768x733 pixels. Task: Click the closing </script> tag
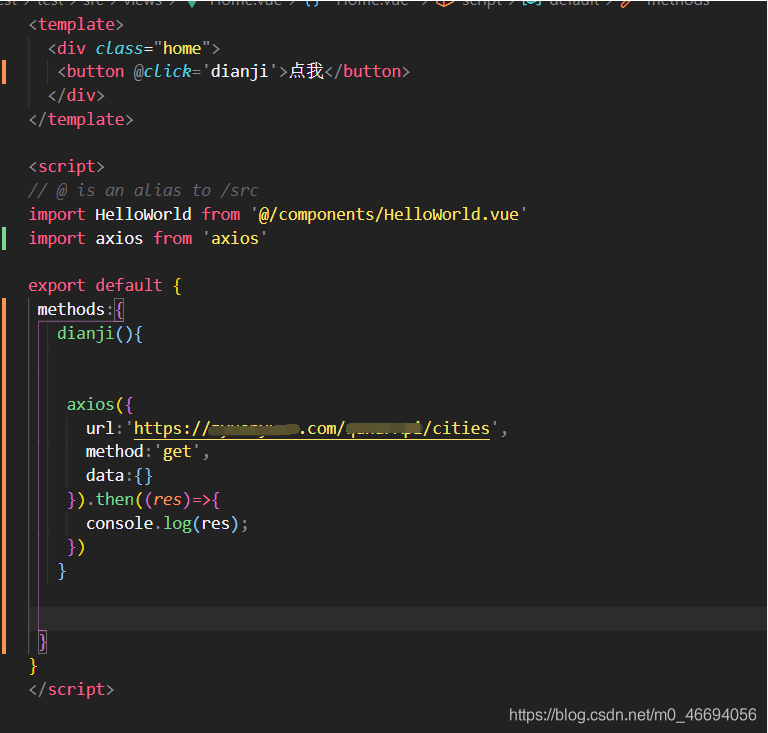click(x=72, y=689)
